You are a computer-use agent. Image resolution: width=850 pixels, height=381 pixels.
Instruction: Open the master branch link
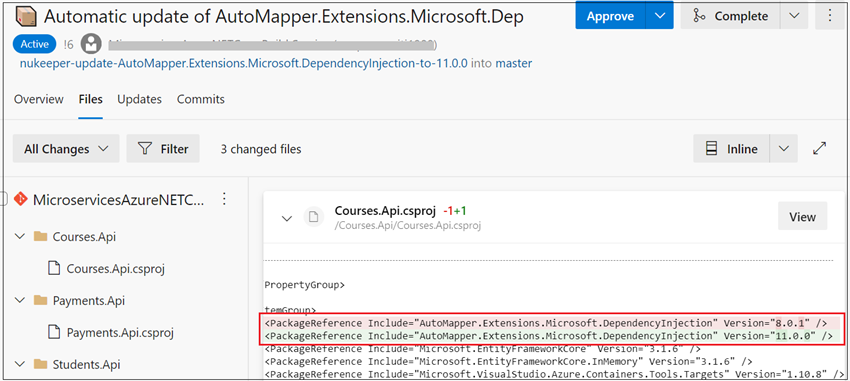tap(514, 63)
